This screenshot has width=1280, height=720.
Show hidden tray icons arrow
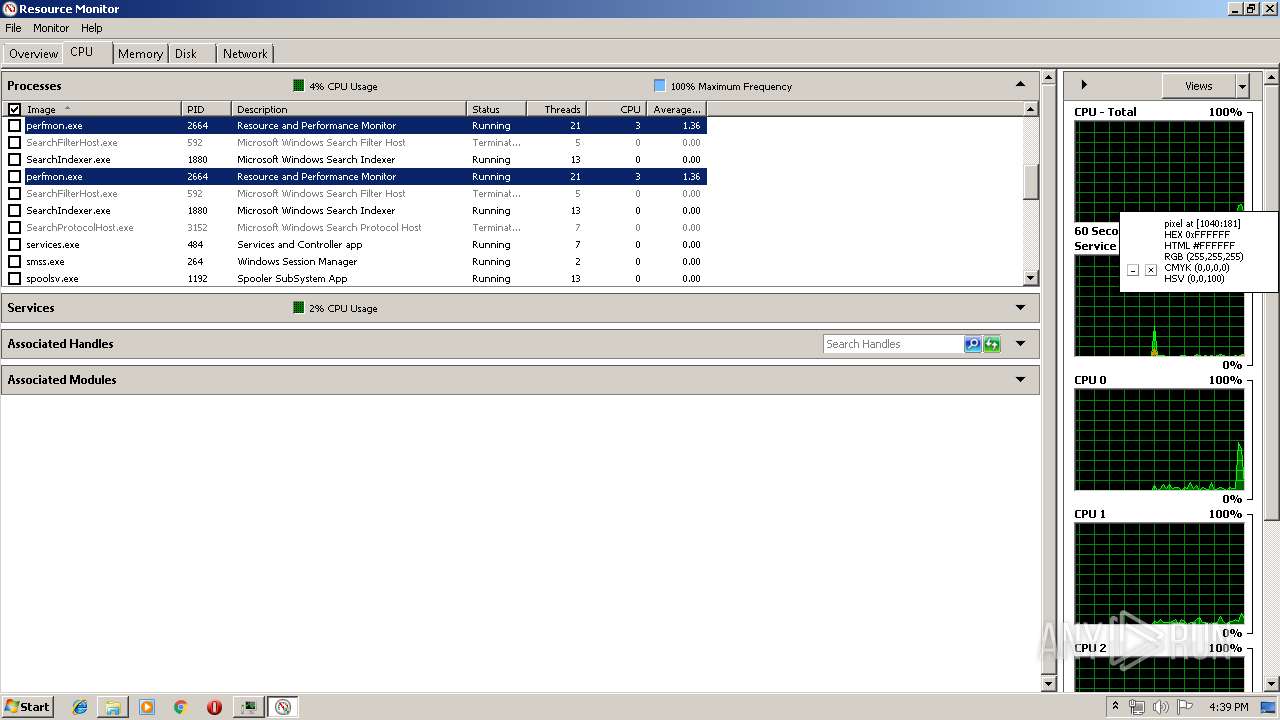[1115, 707]
